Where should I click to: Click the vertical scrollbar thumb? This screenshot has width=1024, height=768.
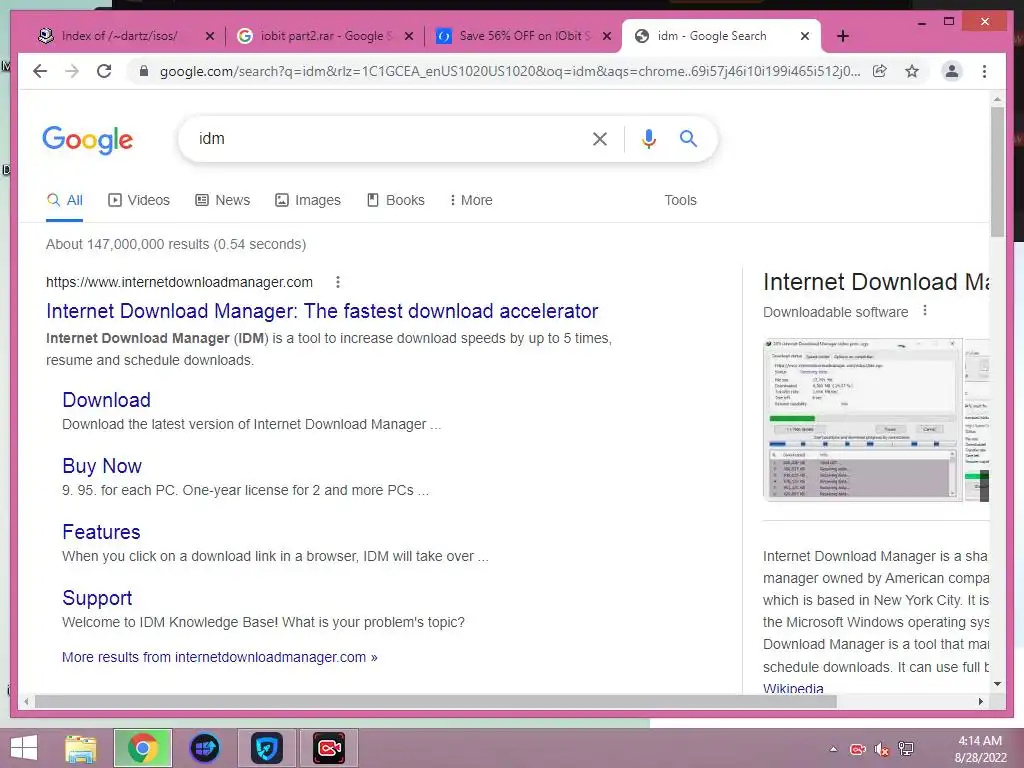click(x=997, y=172)
